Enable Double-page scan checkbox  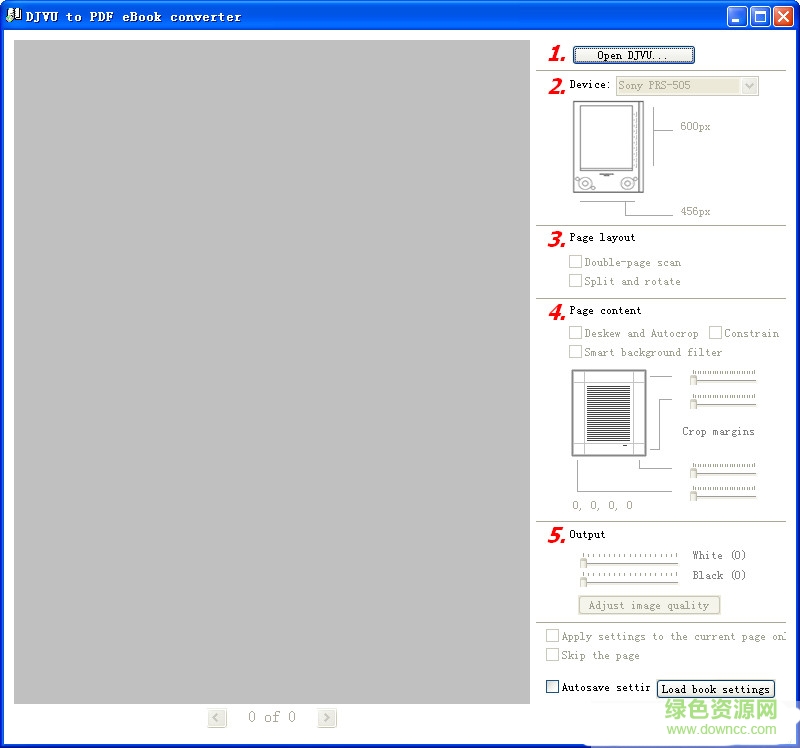(576, 262)
